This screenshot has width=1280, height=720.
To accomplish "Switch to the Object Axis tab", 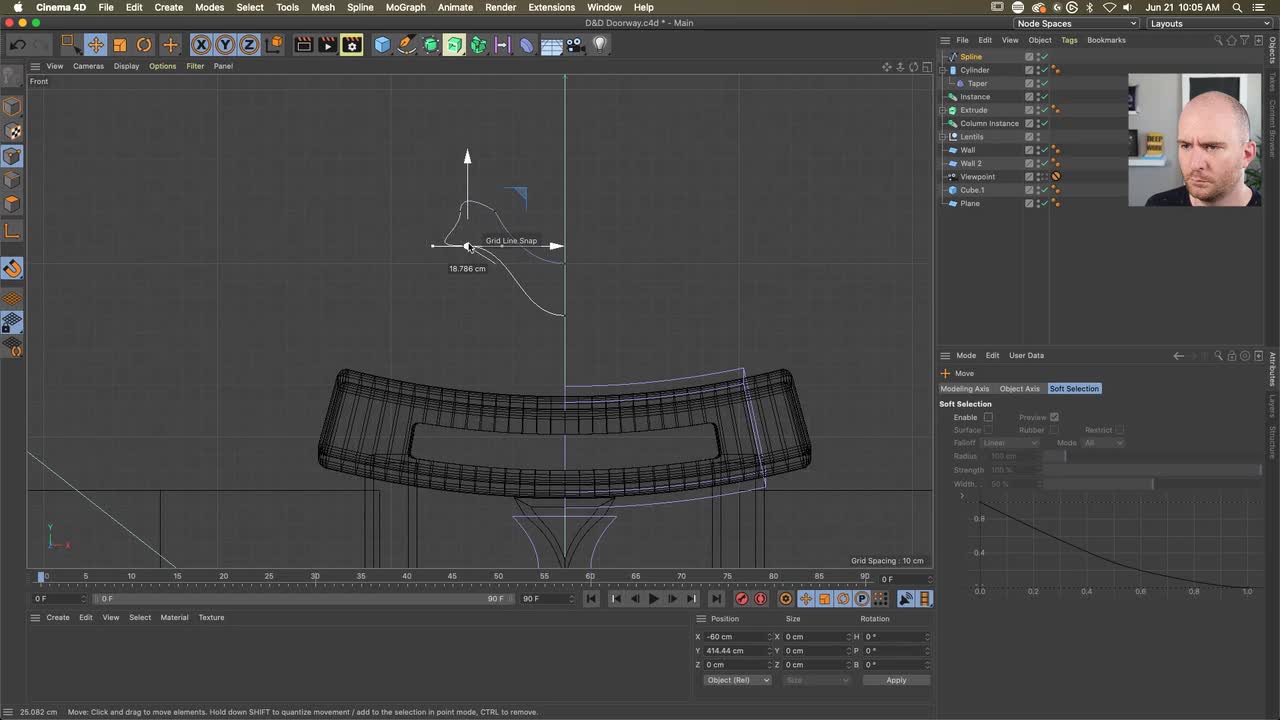I will (1019, 389).
